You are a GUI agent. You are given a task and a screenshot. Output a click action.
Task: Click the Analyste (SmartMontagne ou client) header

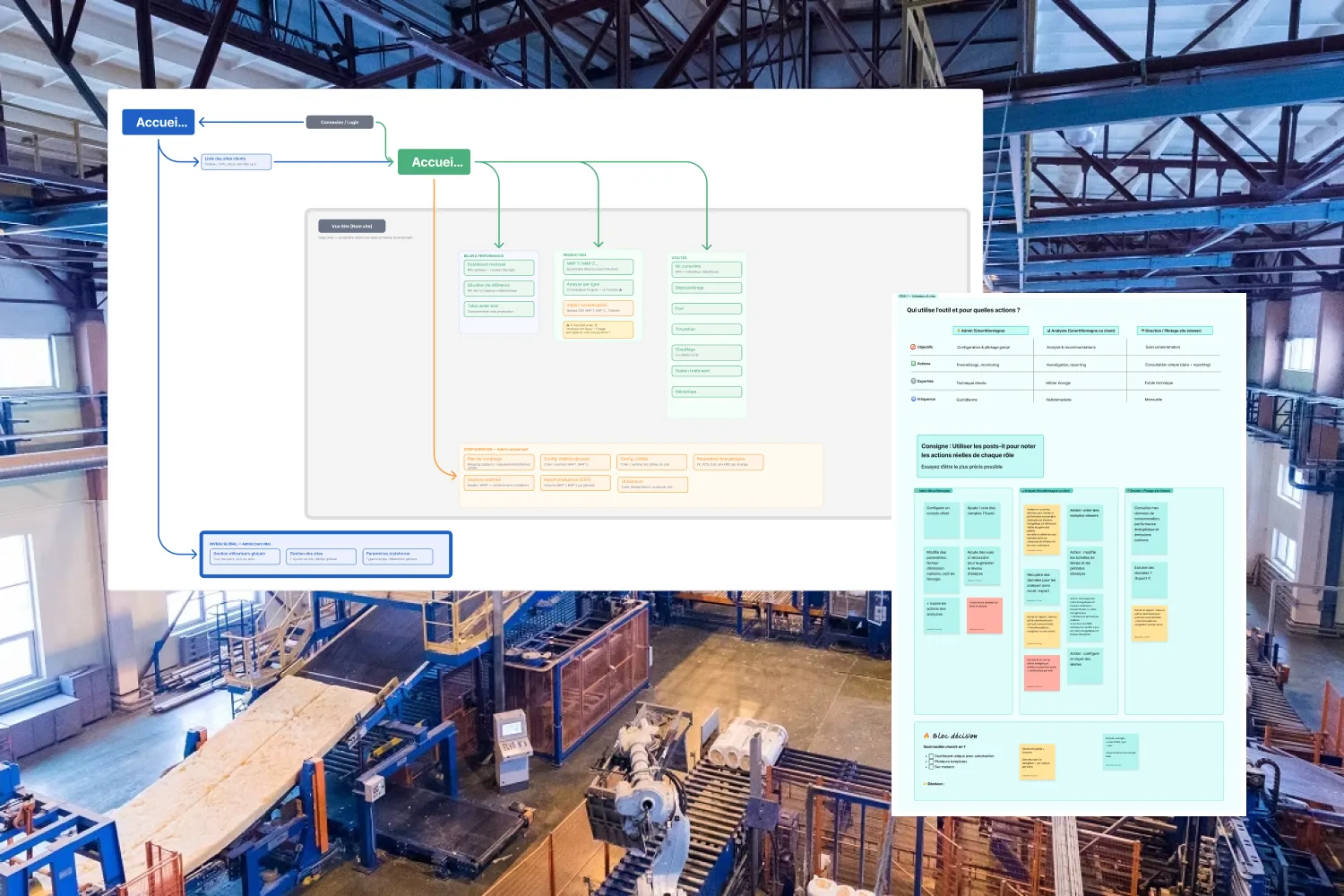1081,331
